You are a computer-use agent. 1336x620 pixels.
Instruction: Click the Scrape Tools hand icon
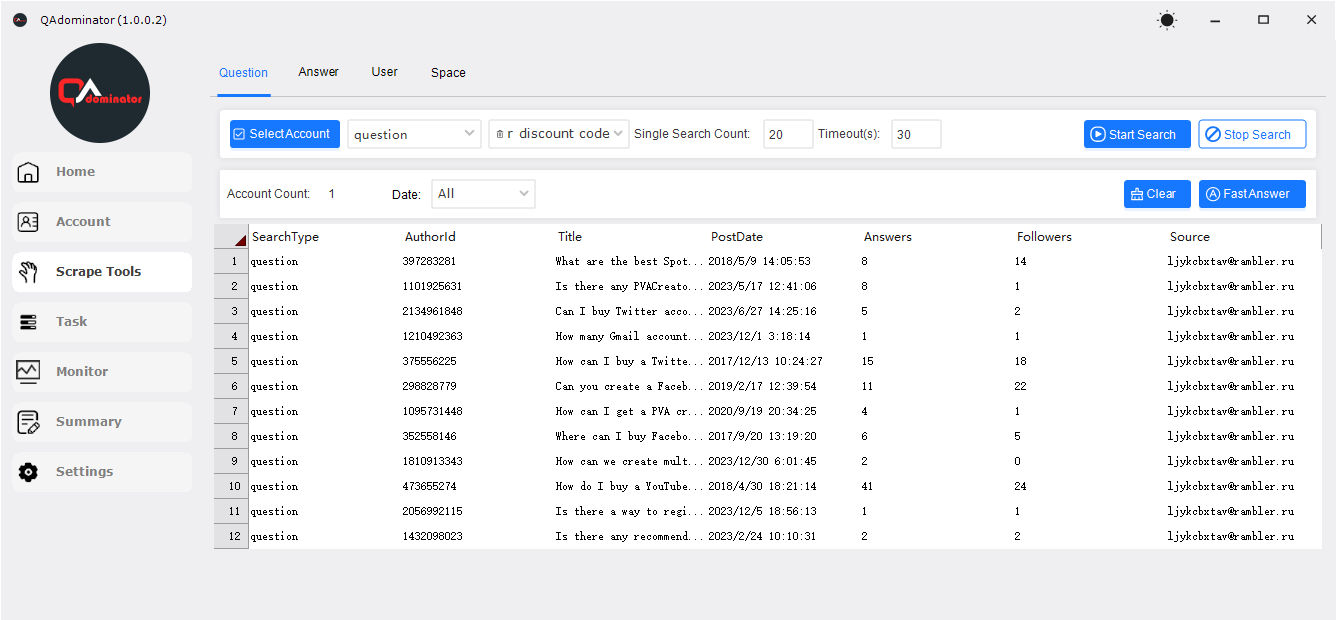point(29,272)
